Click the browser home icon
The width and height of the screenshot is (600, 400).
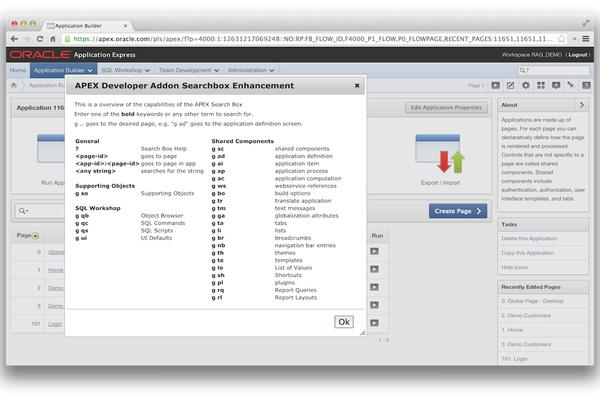[x=53, y=39]
